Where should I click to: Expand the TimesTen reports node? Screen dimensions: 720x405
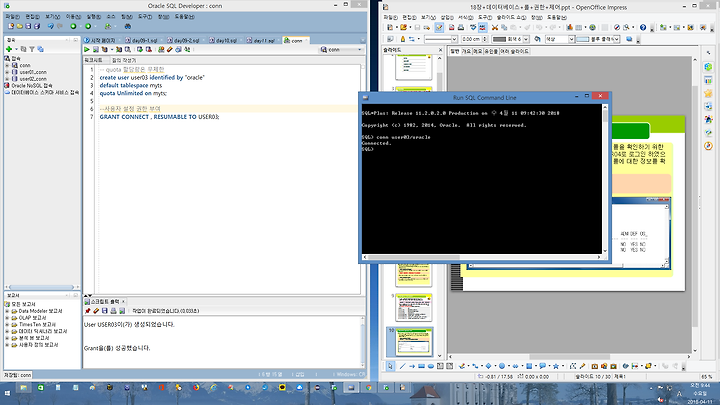pyautogui.click(x=7, y=324)
